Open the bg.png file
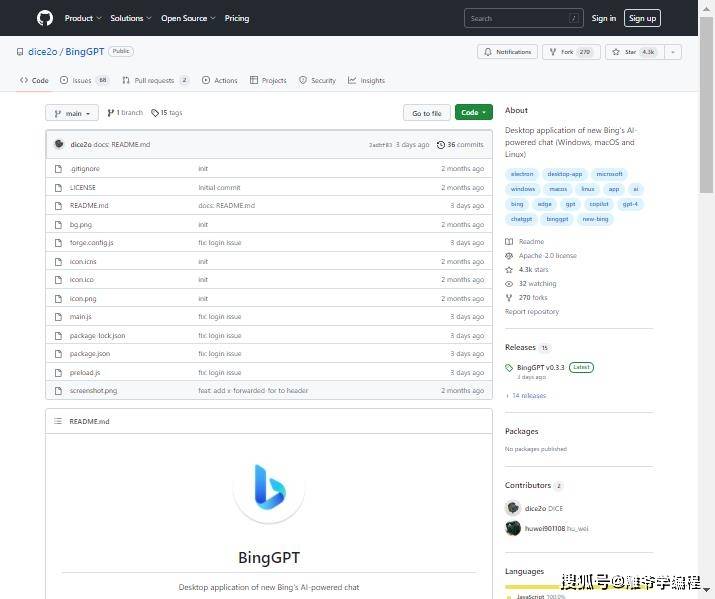This screenshot has width=715, height=599. [81, 225]
